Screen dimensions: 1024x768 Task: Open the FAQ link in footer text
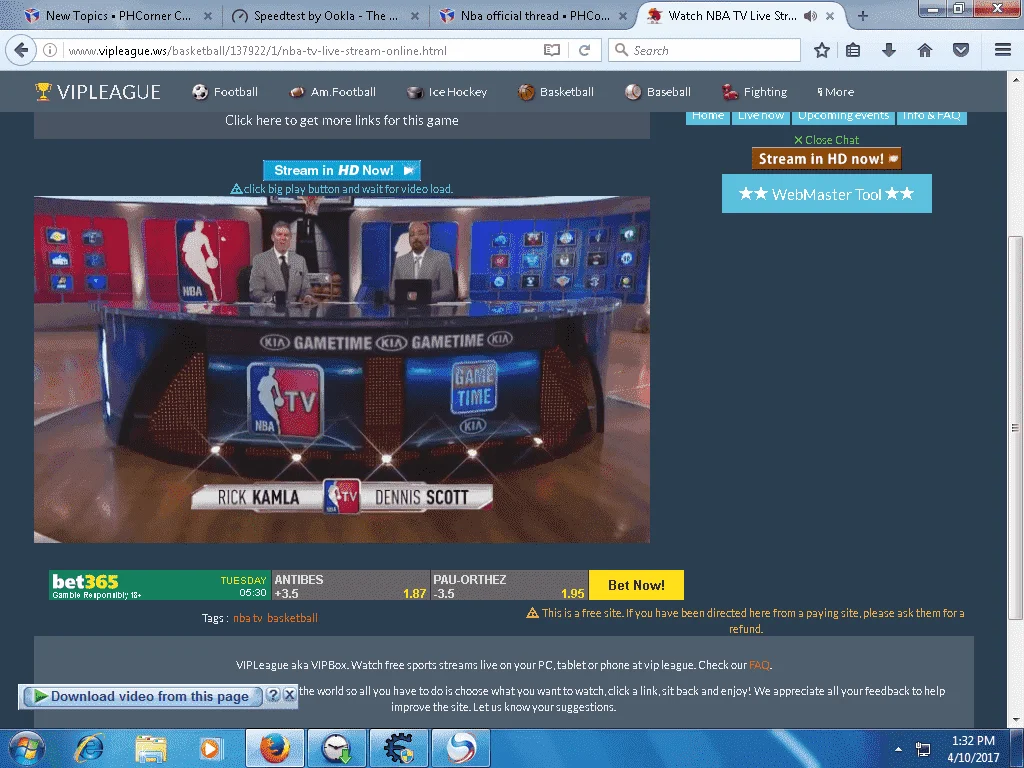pos(759,665)
